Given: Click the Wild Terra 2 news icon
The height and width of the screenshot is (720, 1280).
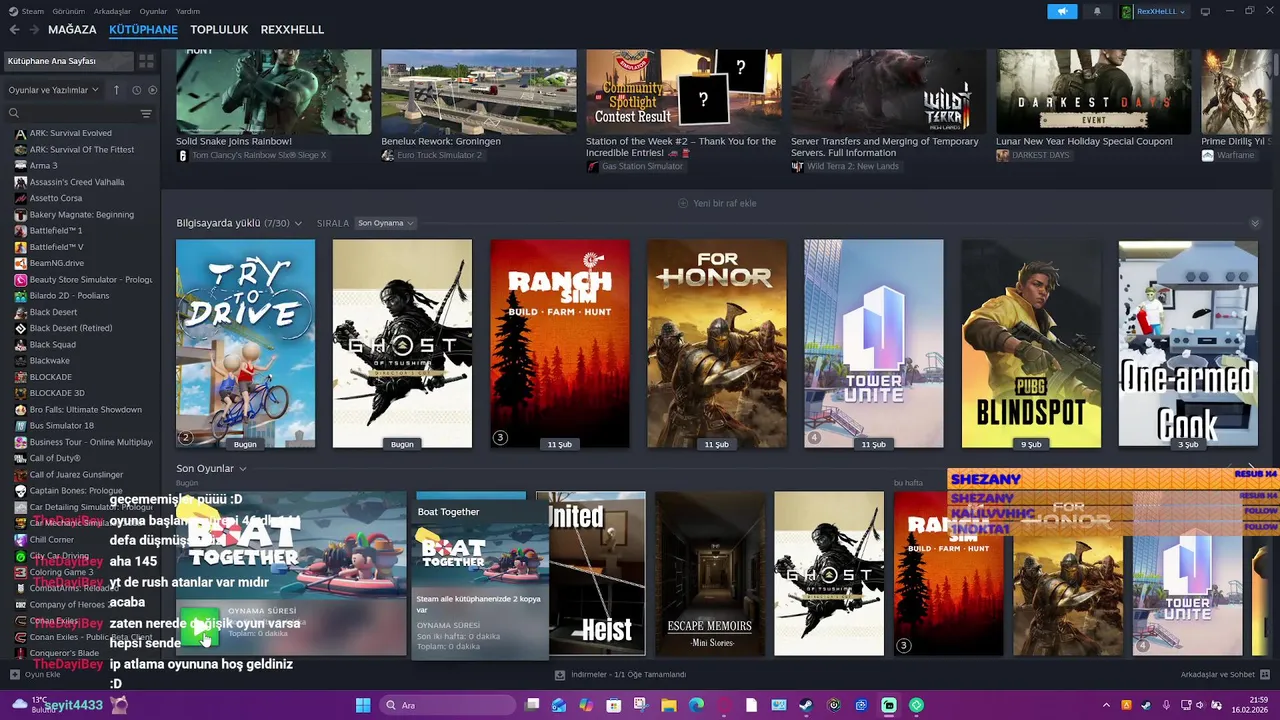Looking at the screenshot, I should coord(797,167).
